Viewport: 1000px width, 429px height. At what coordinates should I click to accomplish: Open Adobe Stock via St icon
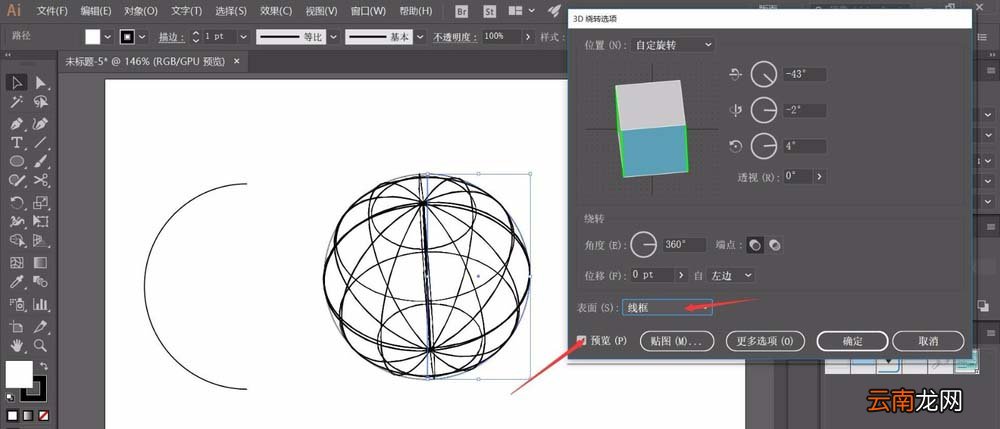click(x=489, y=11)
